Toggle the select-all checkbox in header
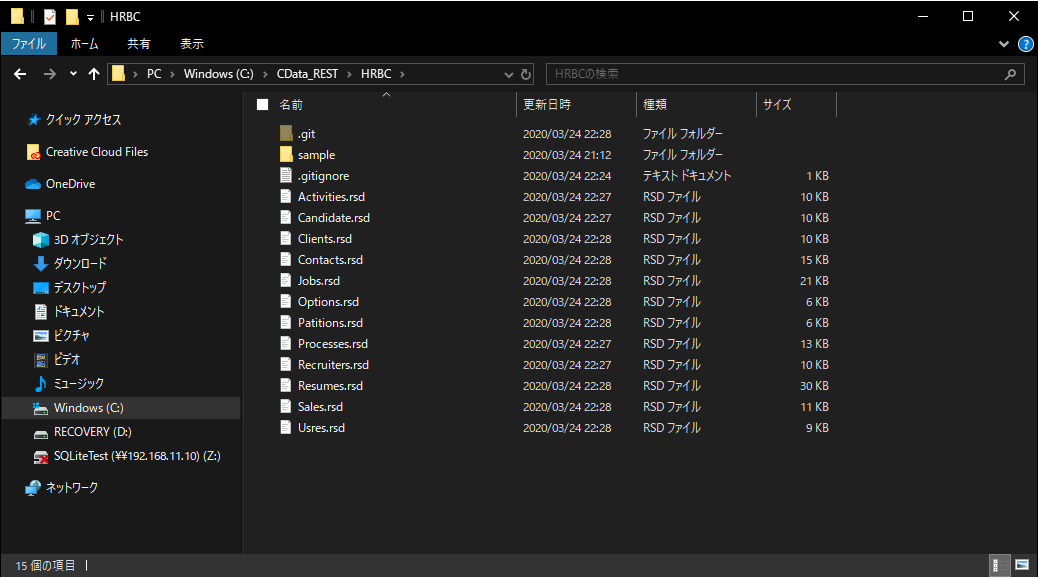The image size is (1038, 578). point(263,105)
